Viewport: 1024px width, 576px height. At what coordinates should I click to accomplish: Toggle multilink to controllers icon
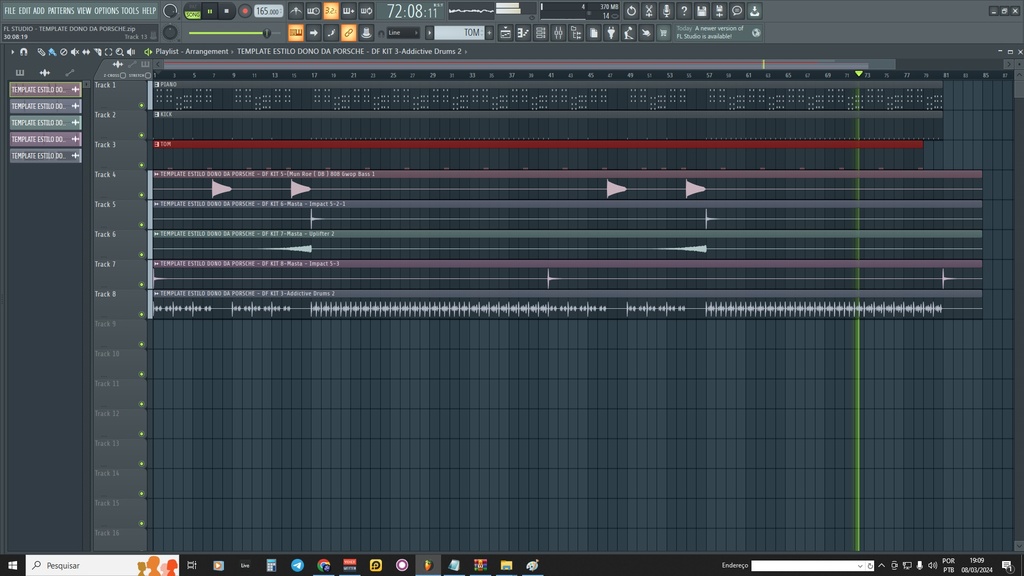tap(349, 33)
